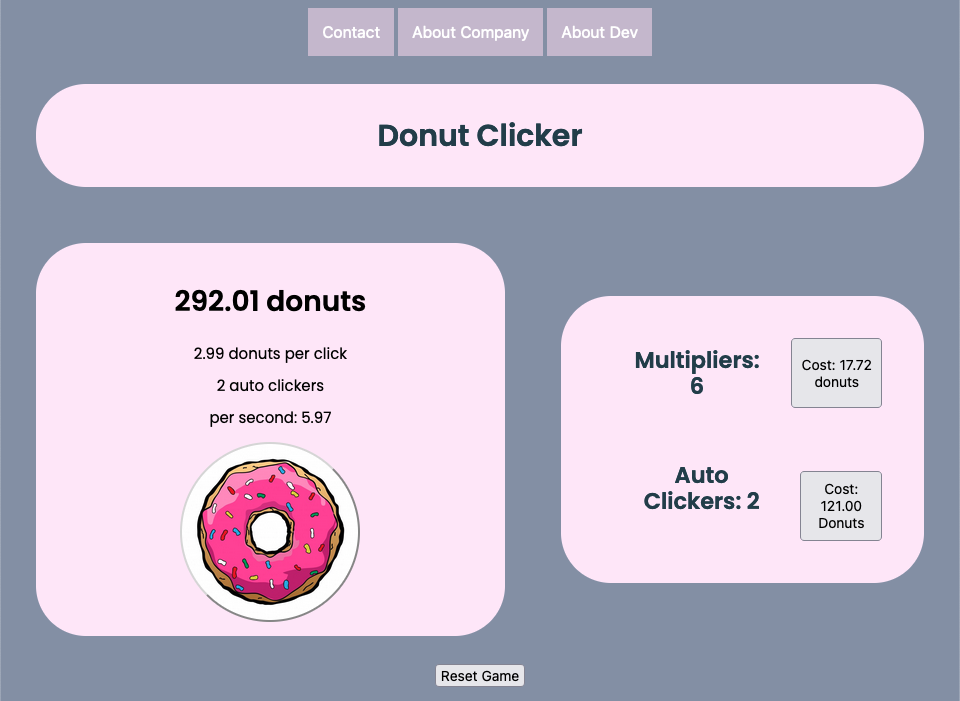Click the Donut Clicker title heading
This screenshot has height=701, width=960.
479,135
